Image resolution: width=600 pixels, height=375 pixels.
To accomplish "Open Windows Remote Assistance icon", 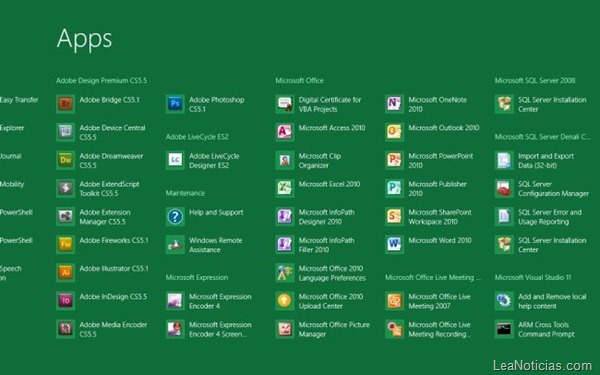I will click(x=175, y=245).
